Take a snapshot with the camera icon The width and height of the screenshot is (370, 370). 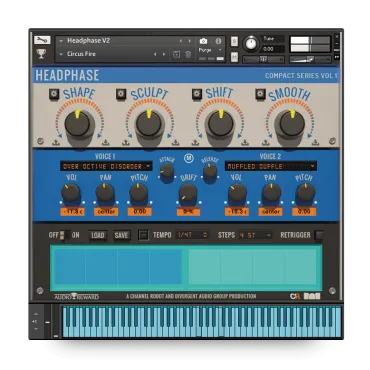(203, 41)
